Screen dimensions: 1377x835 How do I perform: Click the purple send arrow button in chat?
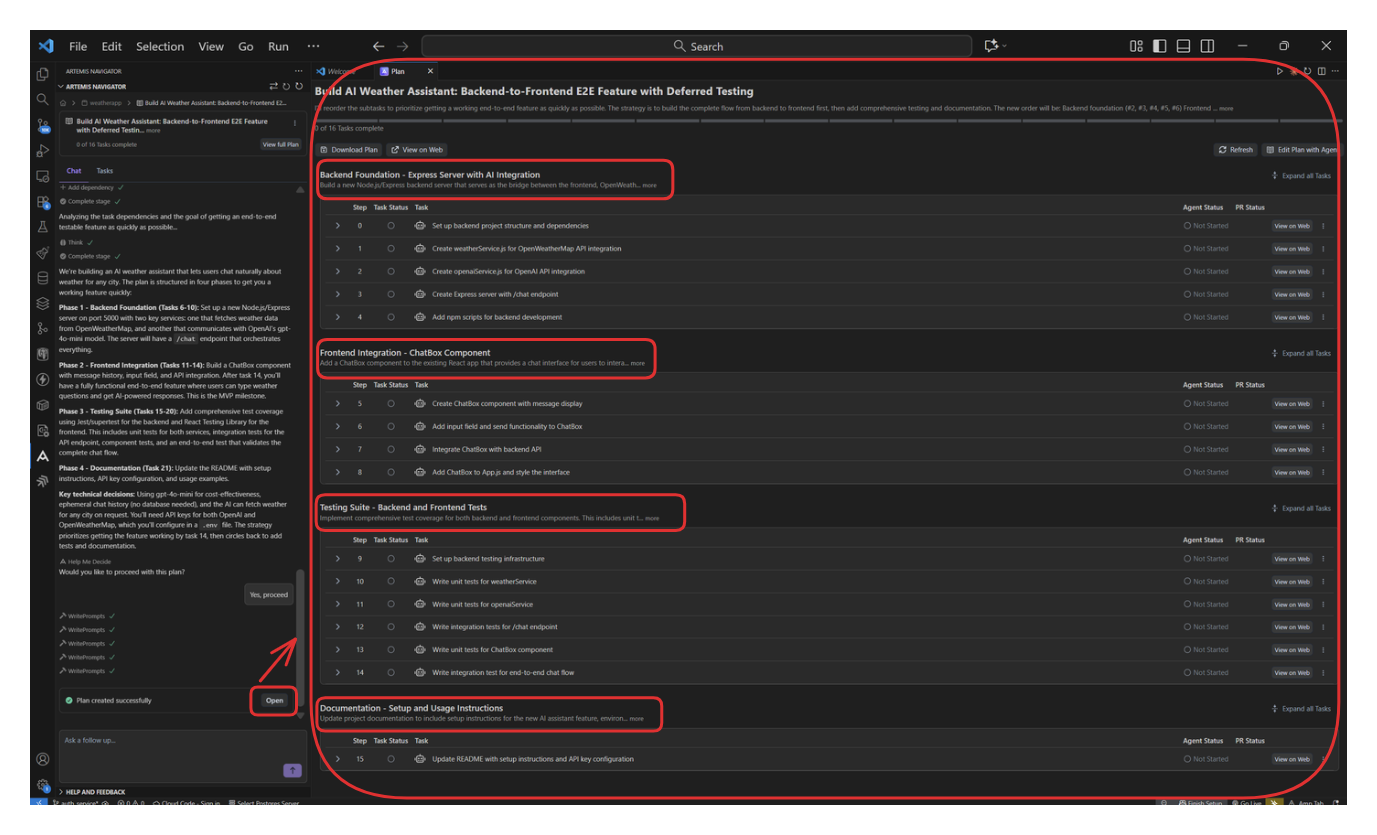tap(292, 770)
